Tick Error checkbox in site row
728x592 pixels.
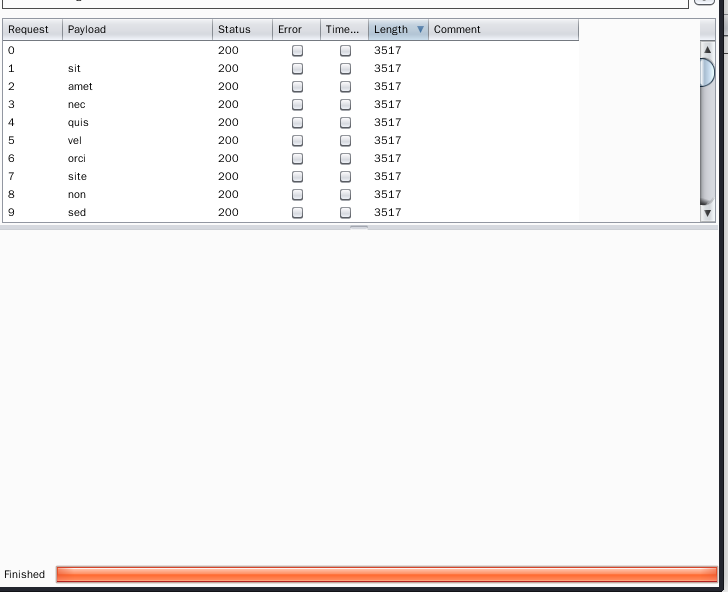point(297,176)
